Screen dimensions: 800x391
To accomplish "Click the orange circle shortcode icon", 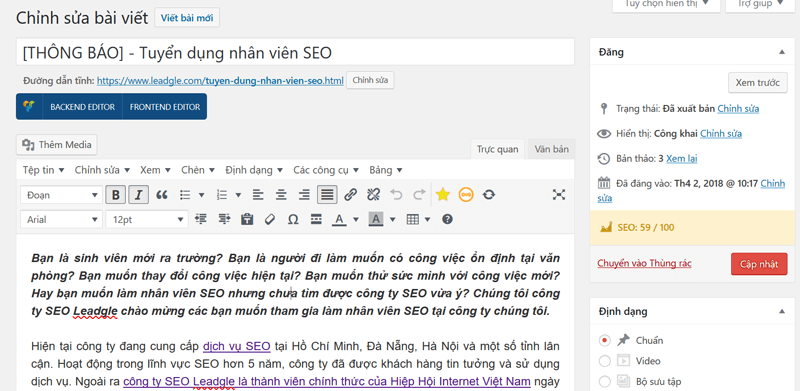I will click(466, 194).
